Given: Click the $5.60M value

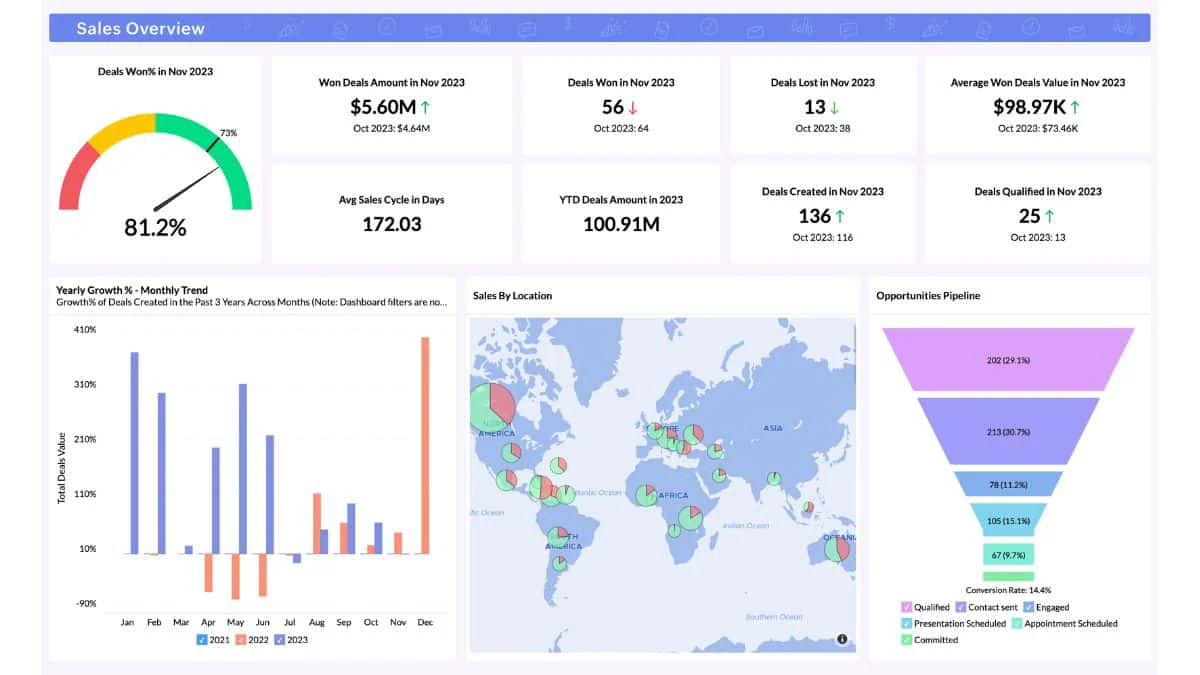Looking at the screenshot, I should 381,107.
